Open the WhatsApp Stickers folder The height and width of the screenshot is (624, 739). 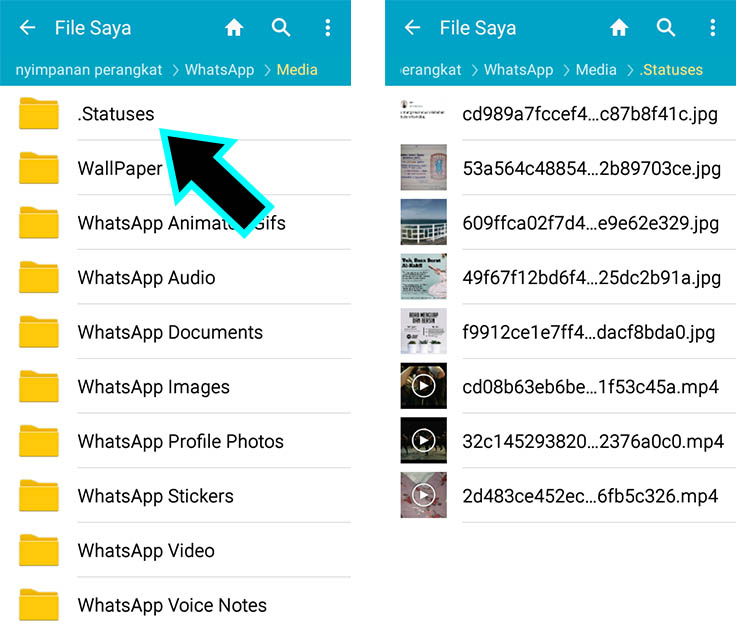click(x=155, y=496)
